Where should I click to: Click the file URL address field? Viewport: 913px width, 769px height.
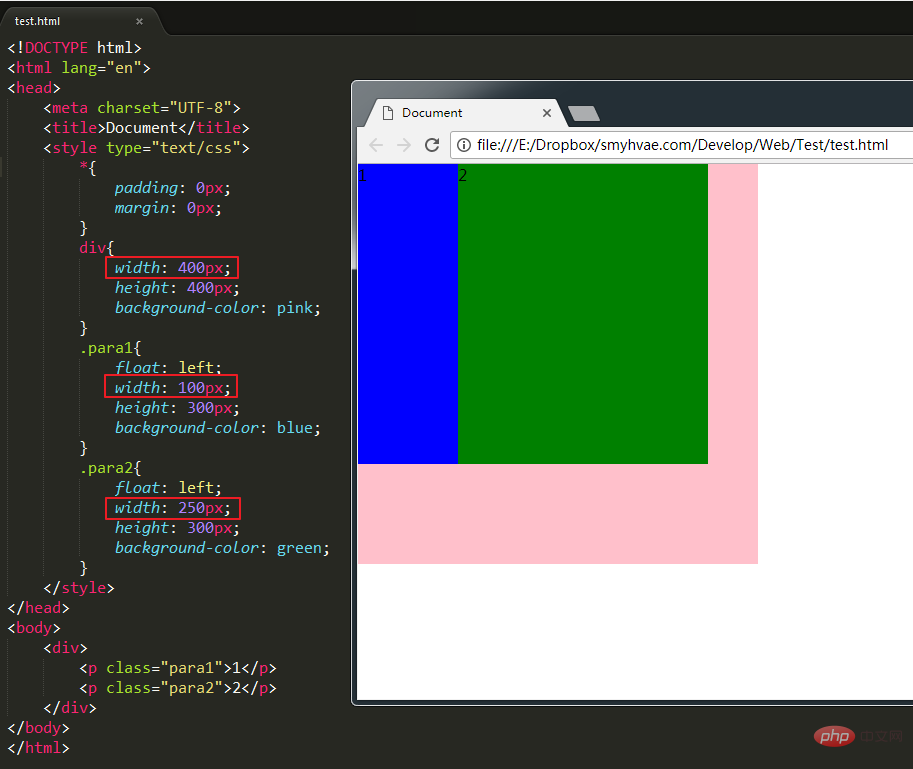click(682, 145)
